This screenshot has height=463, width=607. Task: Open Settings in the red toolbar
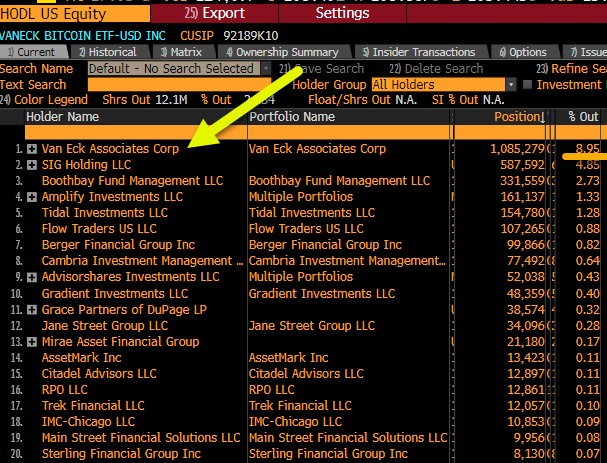(x=342, y=14)
